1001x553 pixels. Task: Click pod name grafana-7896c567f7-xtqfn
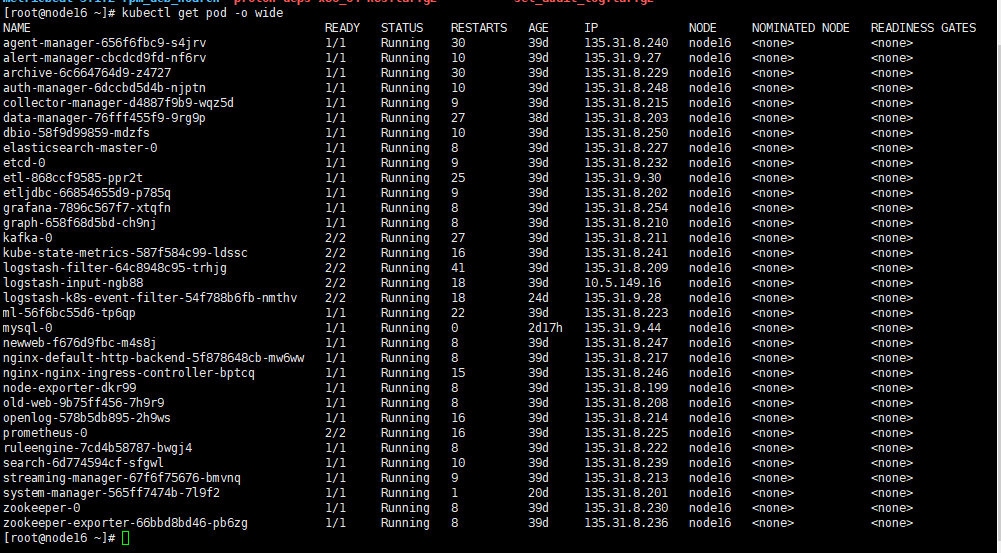point(87,208)
